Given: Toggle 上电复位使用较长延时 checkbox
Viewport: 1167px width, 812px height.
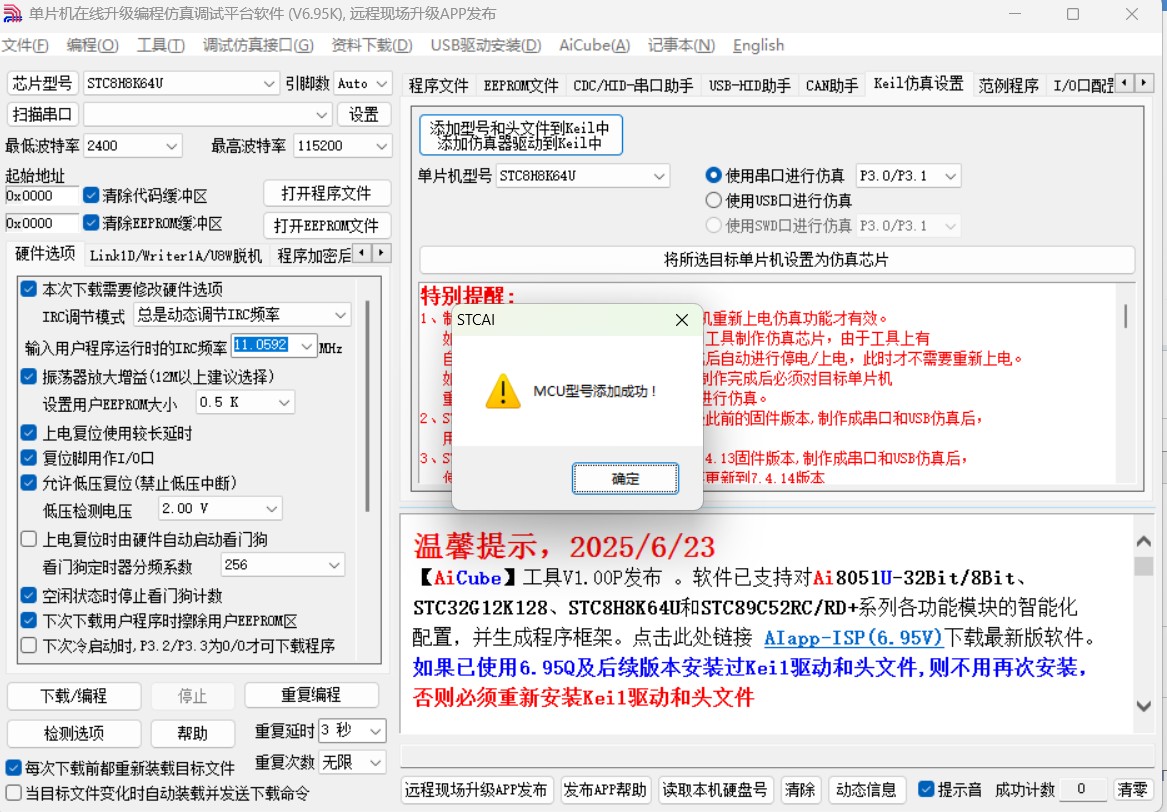Looking at the screenshot, I should pyautogui.click(x=28, y=433).
